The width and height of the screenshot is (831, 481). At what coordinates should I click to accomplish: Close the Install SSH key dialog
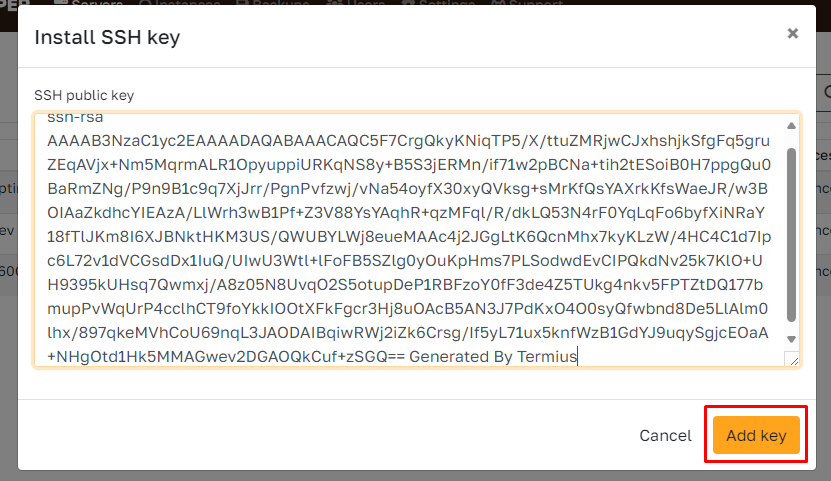[792, 34]
